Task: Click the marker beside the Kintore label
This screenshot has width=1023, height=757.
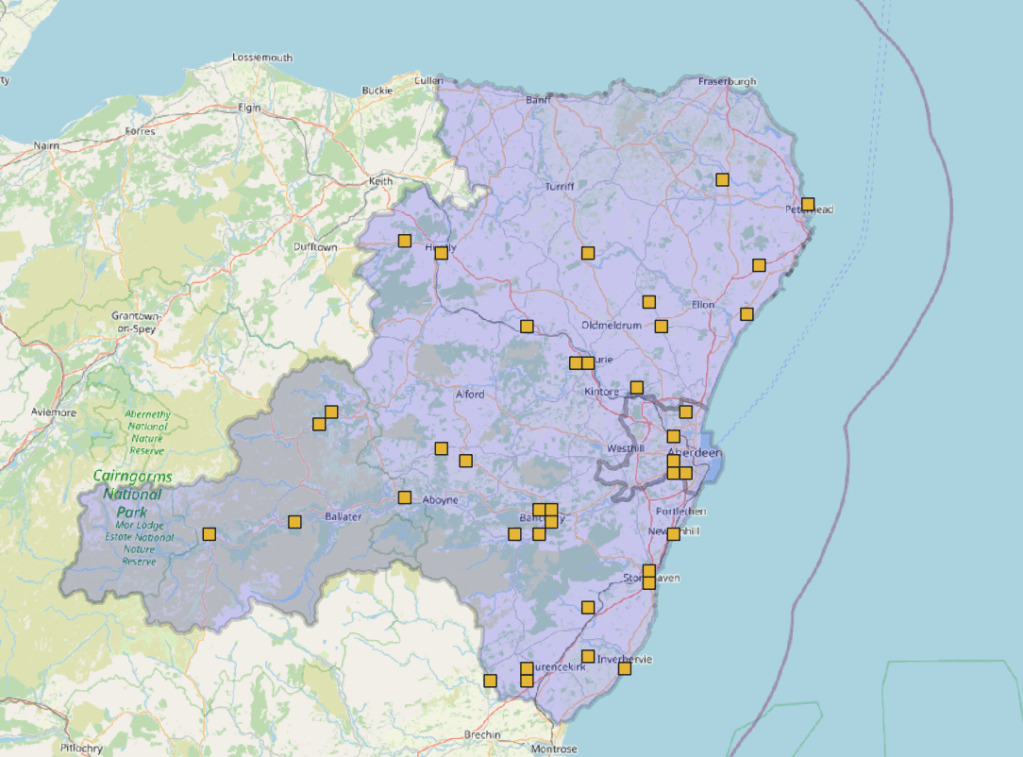Action: [x=636, y=388]
